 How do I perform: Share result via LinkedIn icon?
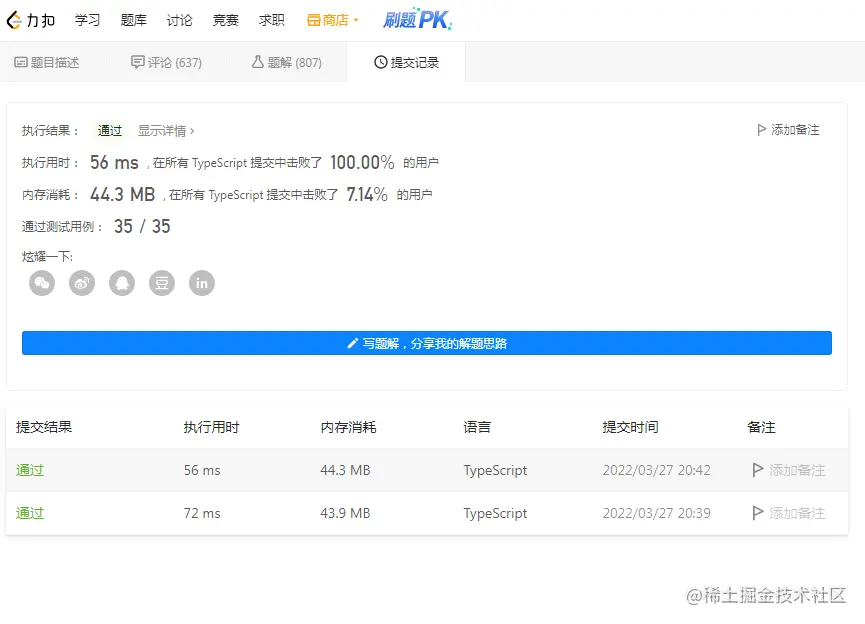tap(202, 283)
